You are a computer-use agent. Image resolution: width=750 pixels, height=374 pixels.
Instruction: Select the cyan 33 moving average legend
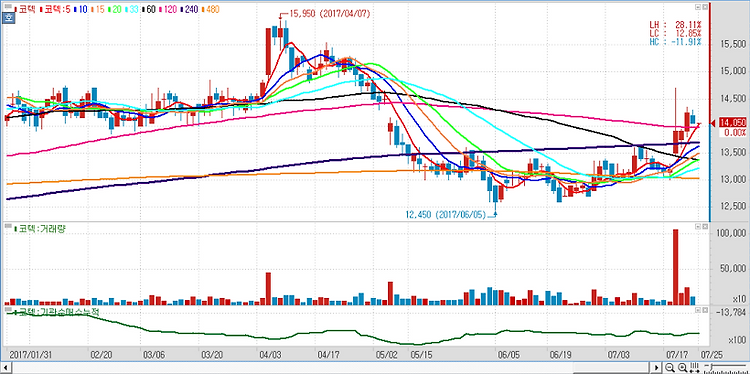pos(132,9)
